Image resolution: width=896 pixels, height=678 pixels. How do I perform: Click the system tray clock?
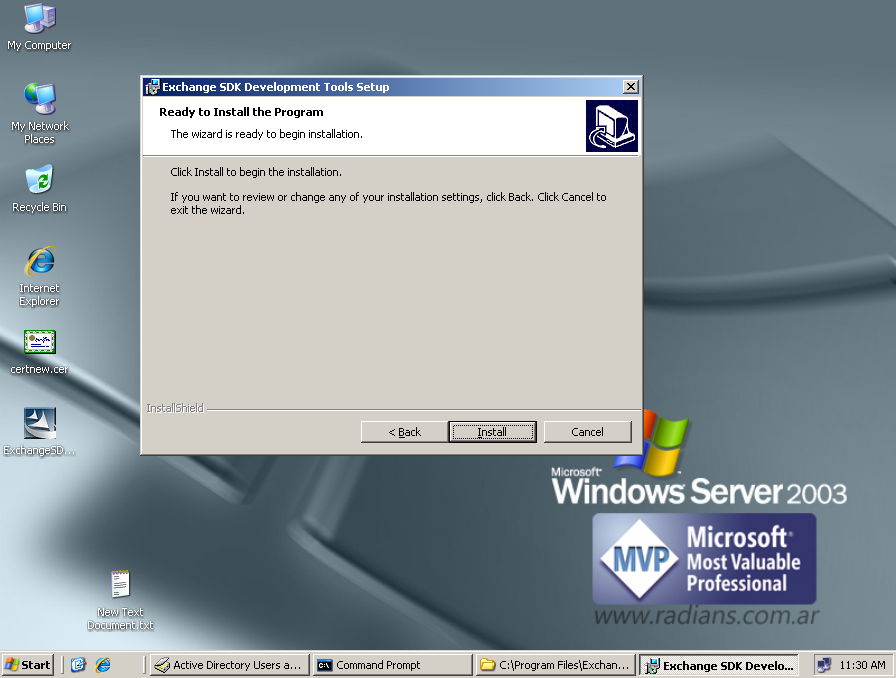pyautogui.click(x=862, y=665)
